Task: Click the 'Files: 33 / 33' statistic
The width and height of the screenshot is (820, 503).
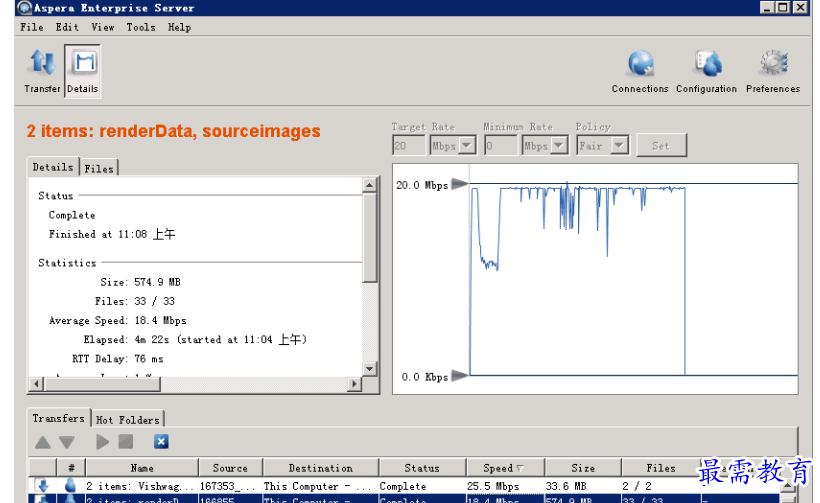Action: point(134,301)
